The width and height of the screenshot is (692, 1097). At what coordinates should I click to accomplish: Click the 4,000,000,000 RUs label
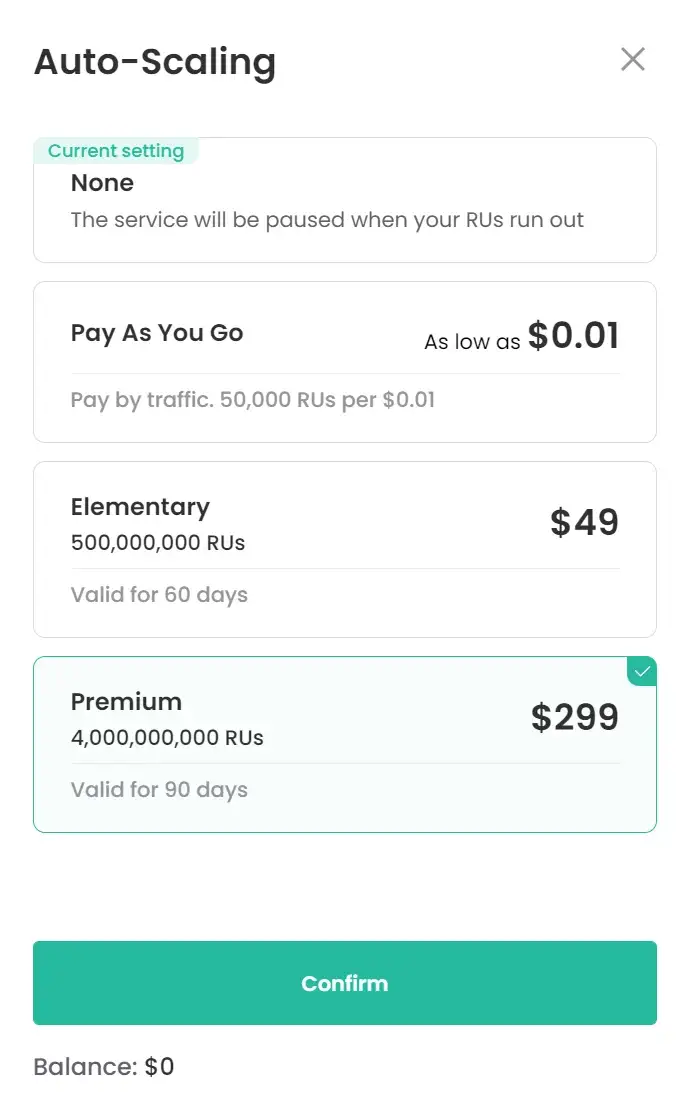pos(167,738)
